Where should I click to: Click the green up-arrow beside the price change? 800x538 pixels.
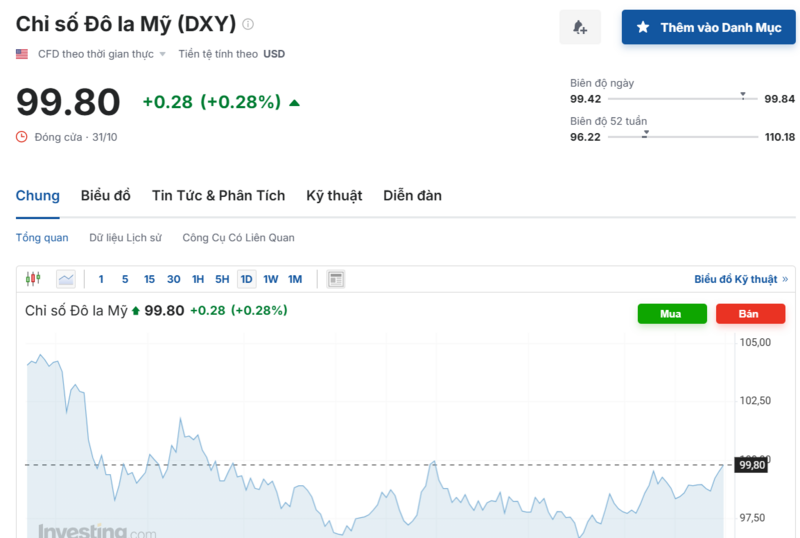pos(294,102)
